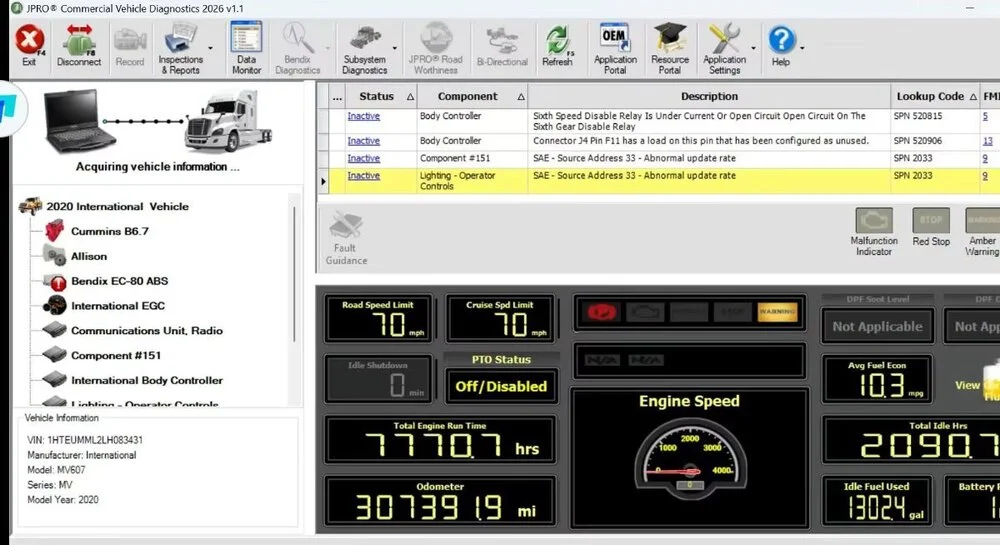This screenshot has height=545, width=1000.
Task: Select Allison transmission in tree
Action: coord(89,256)
